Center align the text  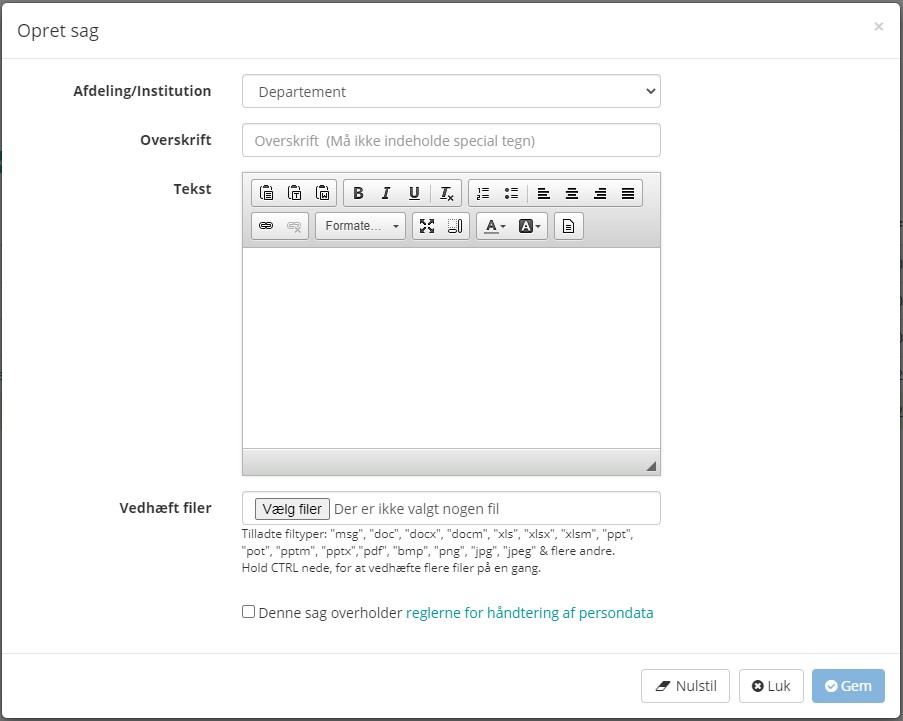[x=572, y=194]
